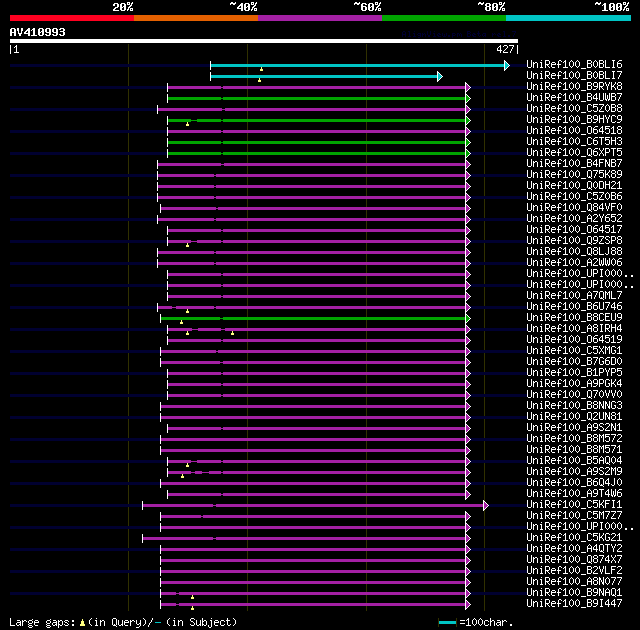Select the UniRef100_B9RYK8 hit label
This screenshot has width=640, height=630.
click(574, 86)
